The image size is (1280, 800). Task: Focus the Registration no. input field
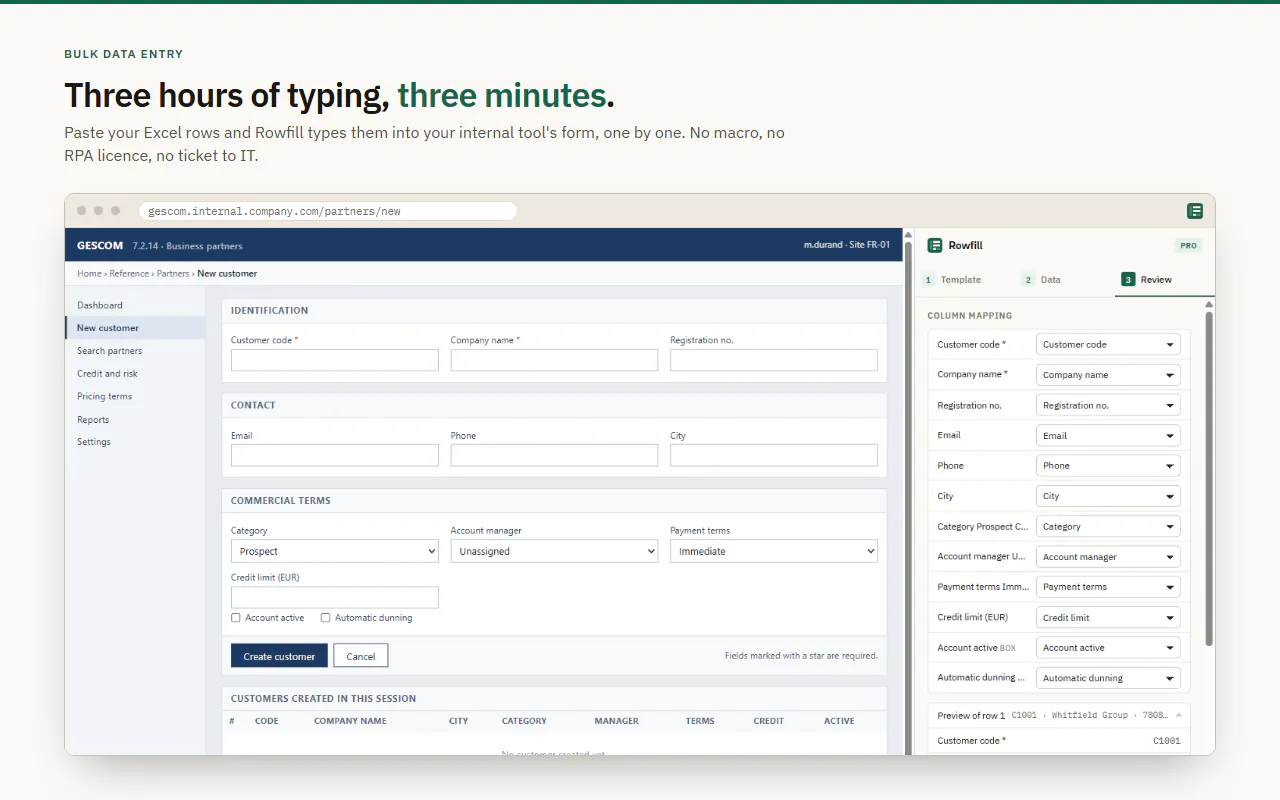coord(774,360)
